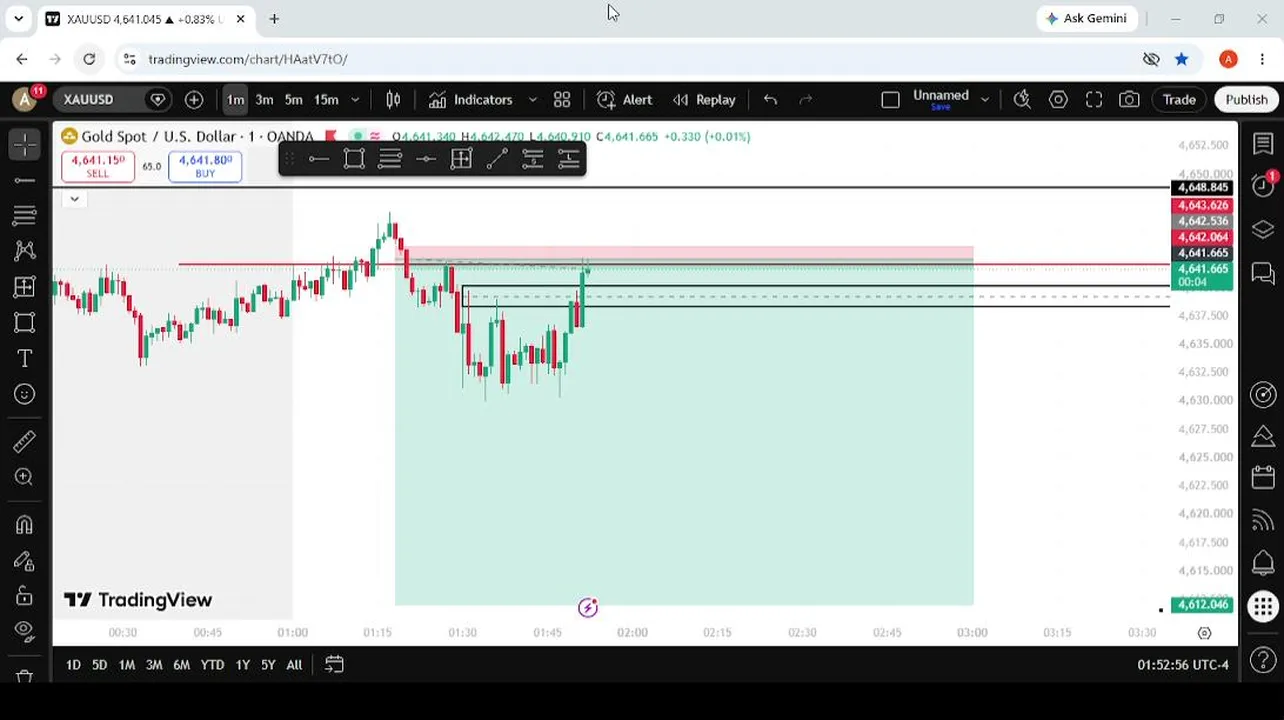Open the indicator templates grid icon

point(562,99)
